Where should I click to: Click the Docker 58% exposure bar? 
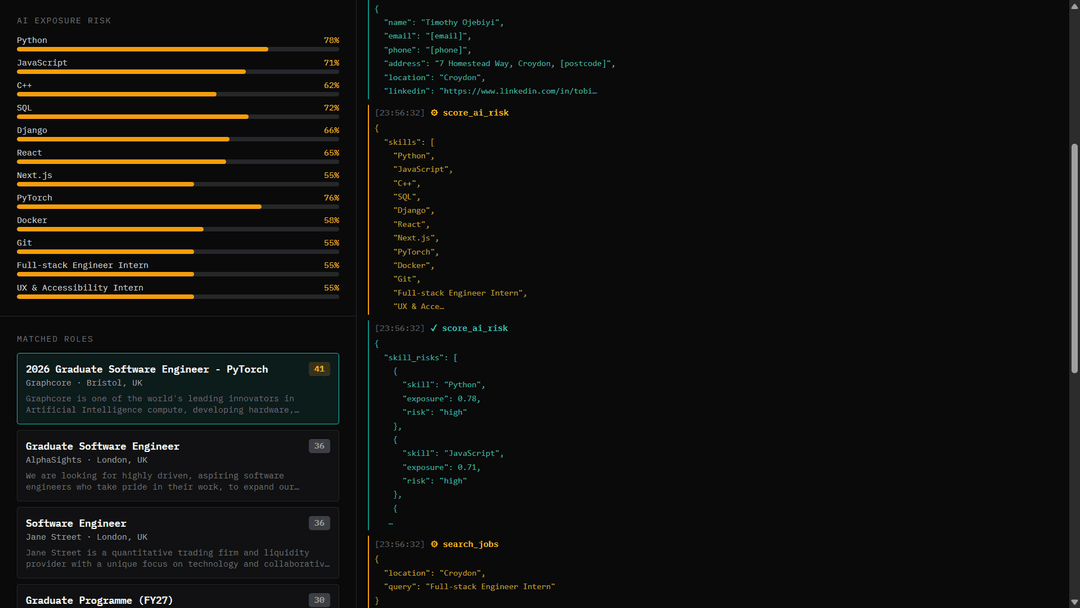178,229
